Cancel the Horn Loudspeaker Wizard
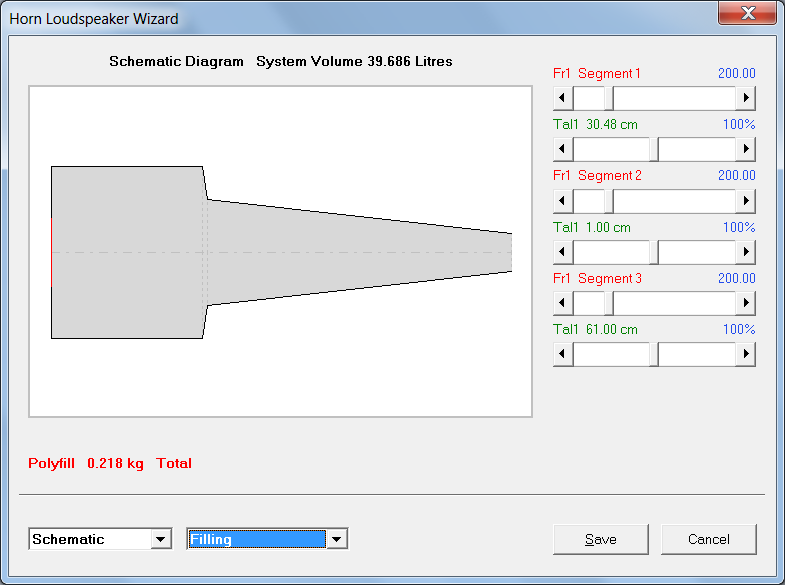 (x=708, y=539)
